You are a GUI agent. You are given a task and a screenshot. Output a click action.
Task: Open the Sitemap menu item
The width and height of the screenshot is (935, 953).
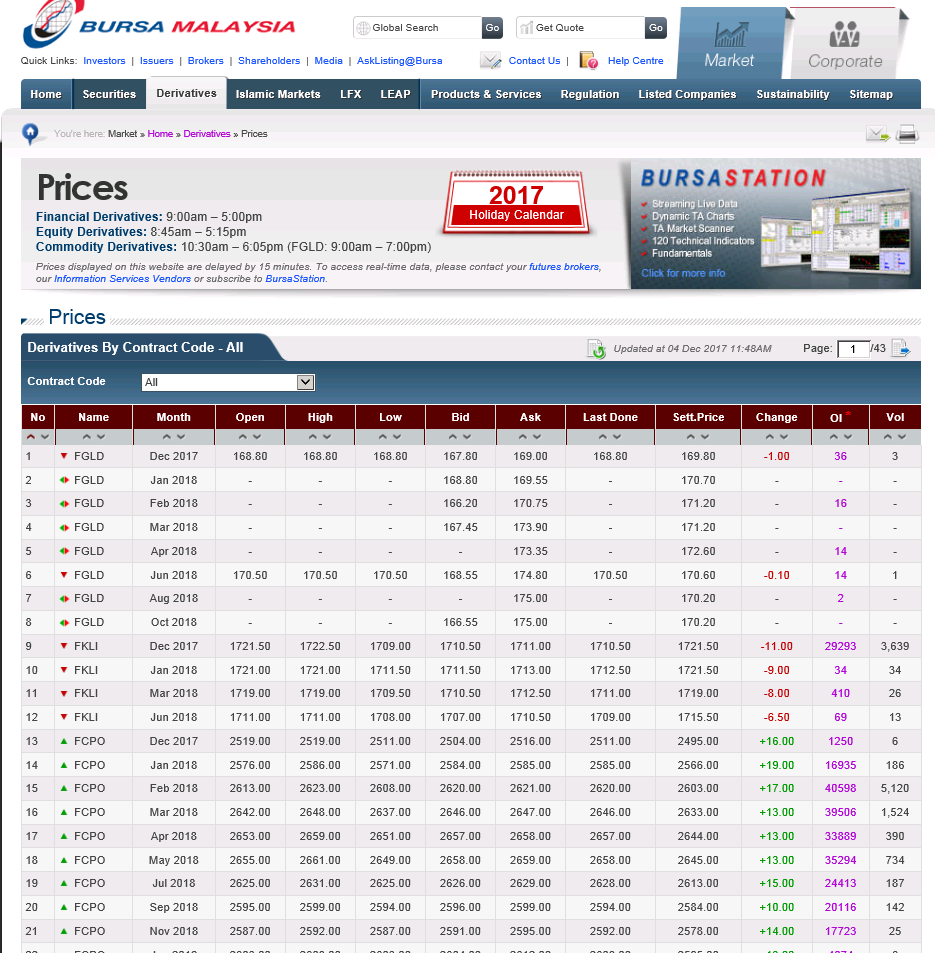coord(871,94)
